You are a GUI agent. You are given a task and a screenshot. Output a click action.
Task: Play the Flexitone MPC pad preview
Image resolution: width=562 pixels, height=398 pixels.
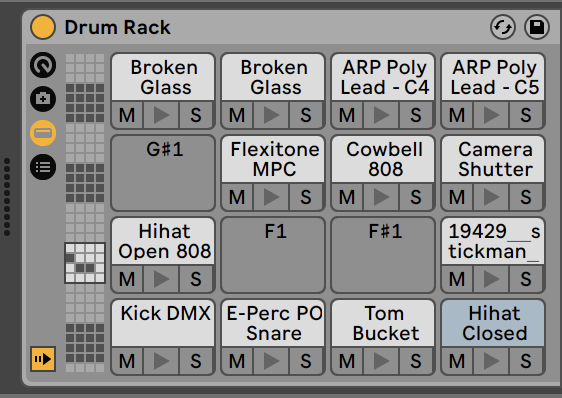[271, 197]
